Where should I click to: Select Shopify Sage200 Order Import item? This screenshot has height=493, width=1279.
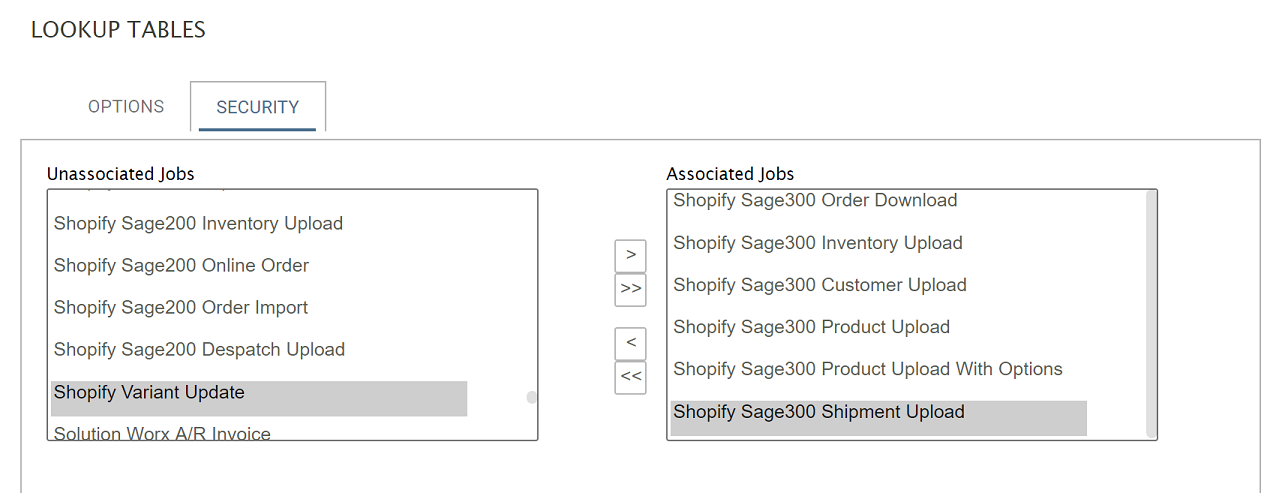181,308
